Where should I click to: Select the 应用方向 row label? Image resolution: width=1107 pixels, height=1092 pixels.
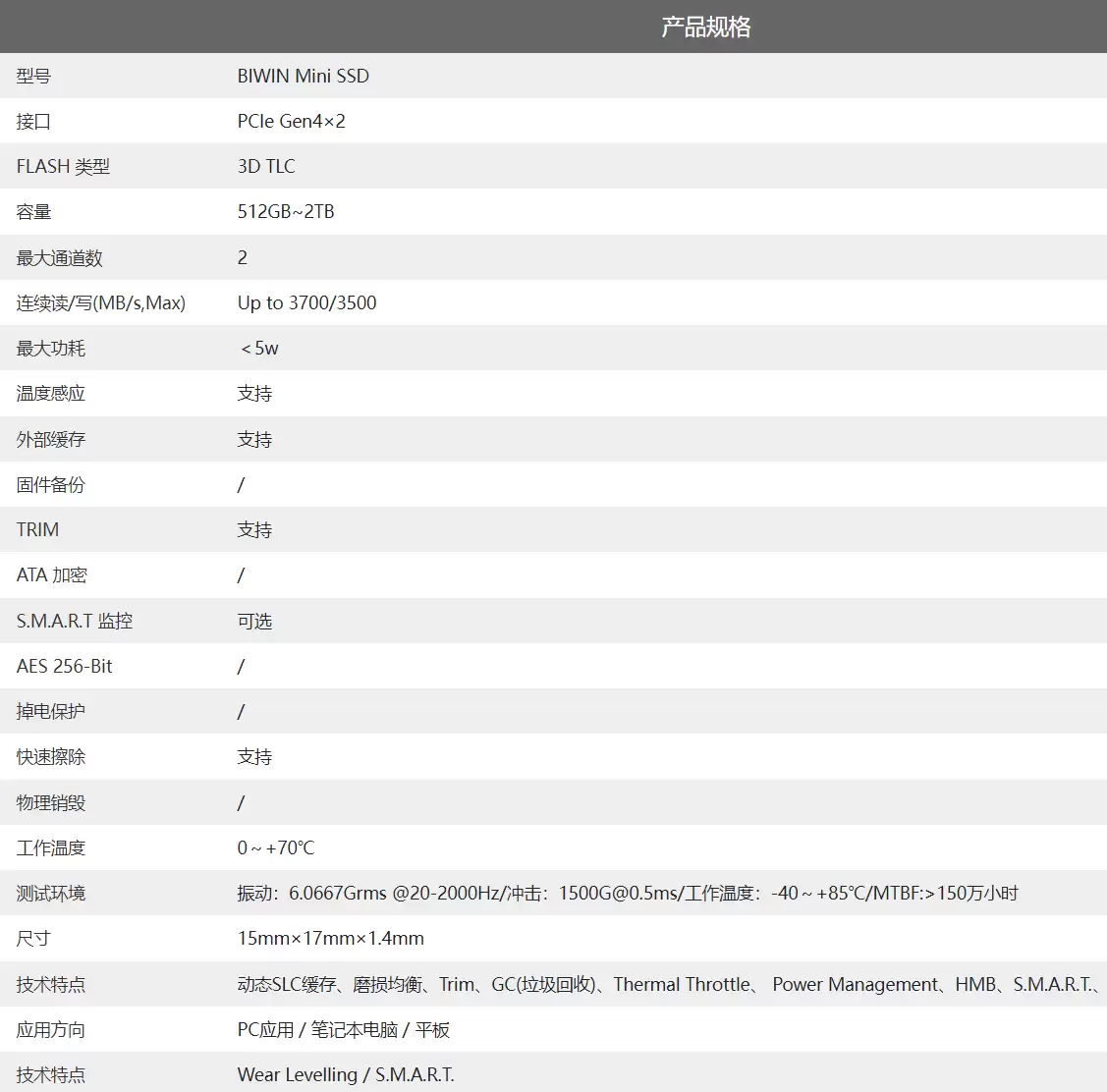tap(49, 1029)
